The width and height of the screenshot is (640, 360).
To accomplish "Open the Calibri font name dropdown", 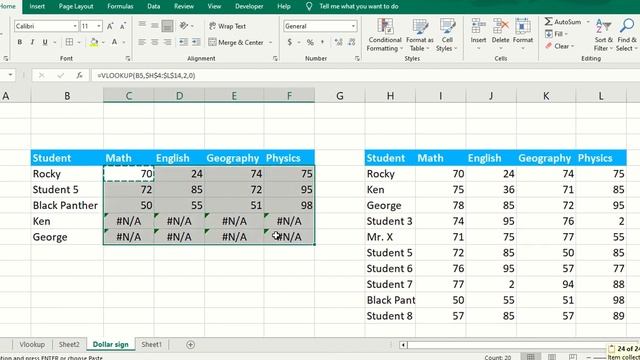I will tap(75, 26).
